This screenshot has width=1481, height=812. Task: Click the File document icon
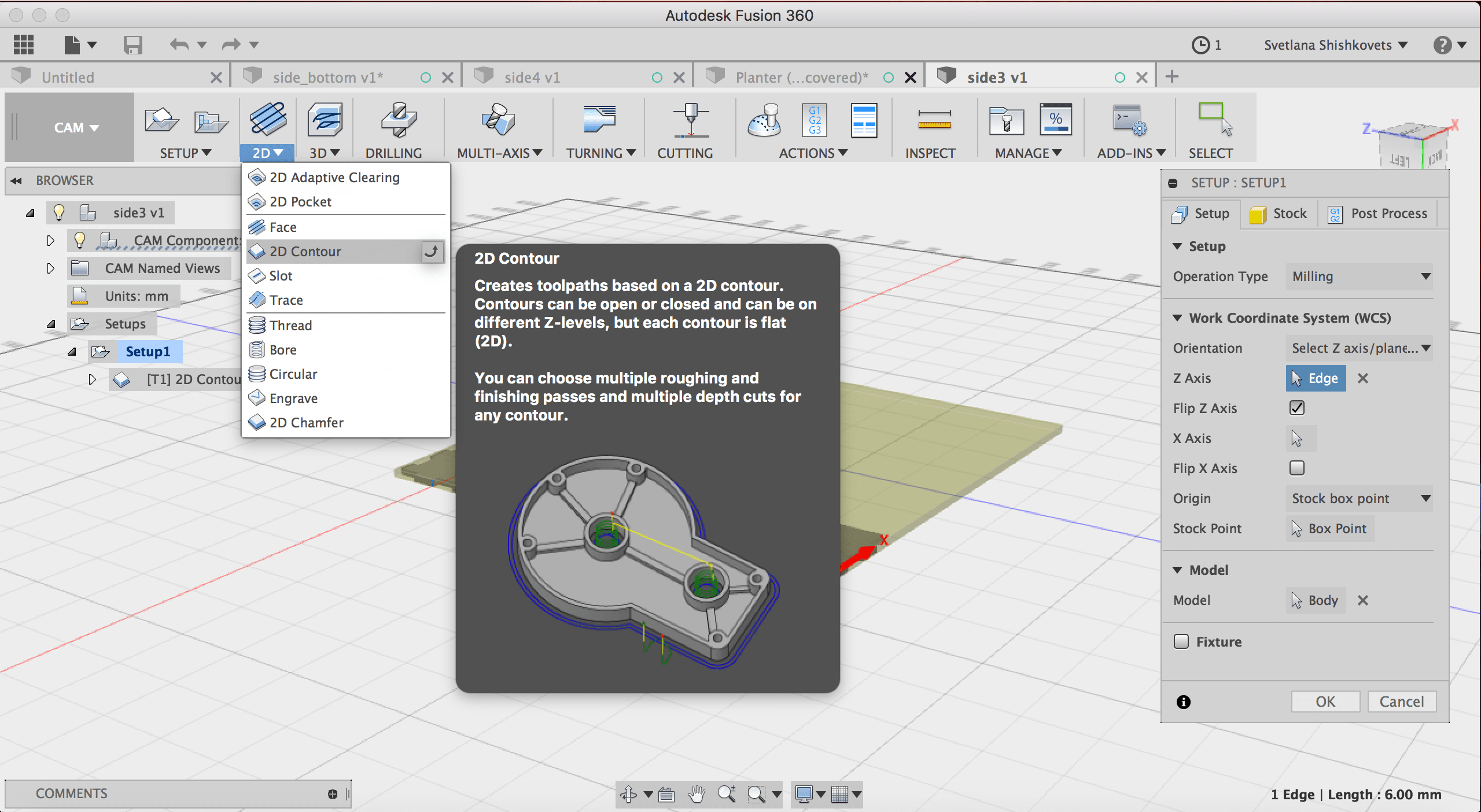tap(72, 45)
